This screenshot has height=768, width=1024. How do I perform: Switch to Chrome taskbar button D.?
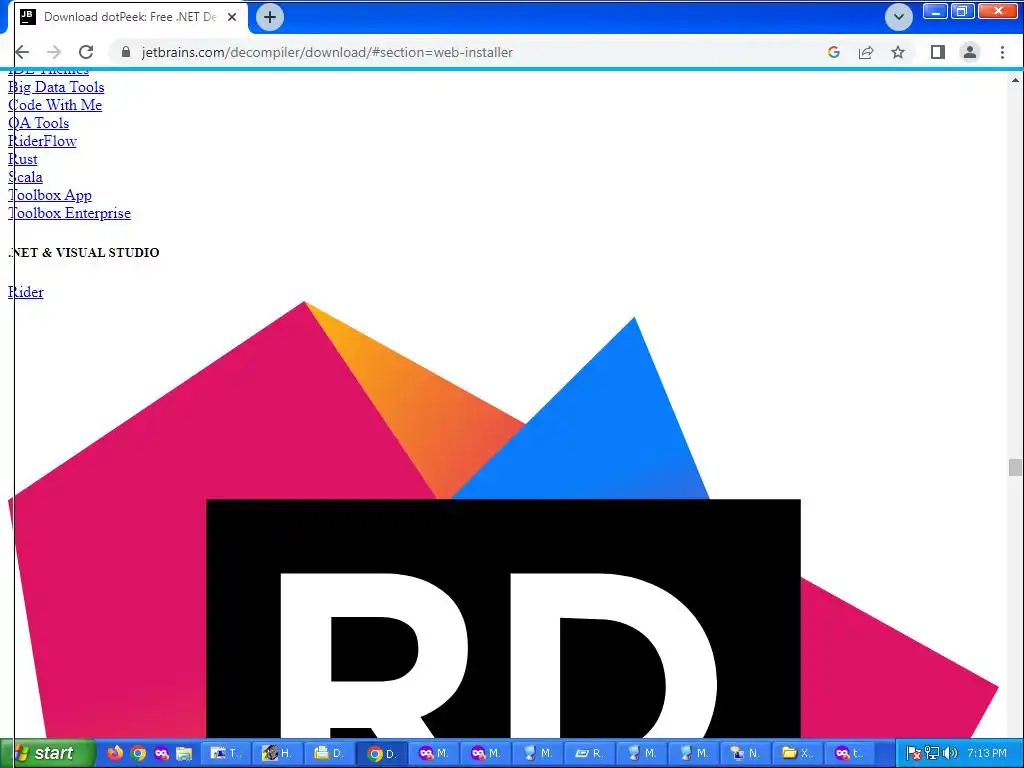382,754
